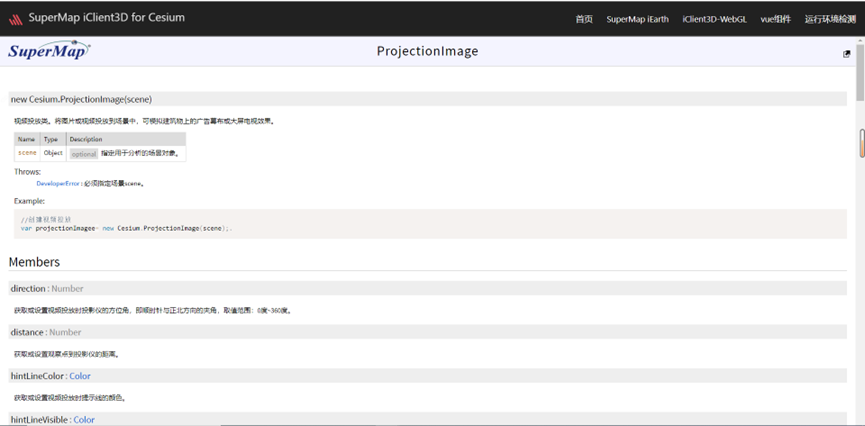Click the Throws: label
The width and height of the screenshot is (865, 426).
coord(28,172)
